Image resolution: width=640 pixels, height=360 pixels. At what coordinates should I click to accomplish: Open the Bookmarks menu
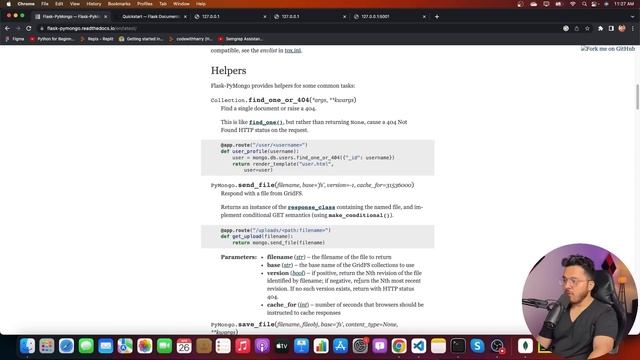tap(119, 4)
